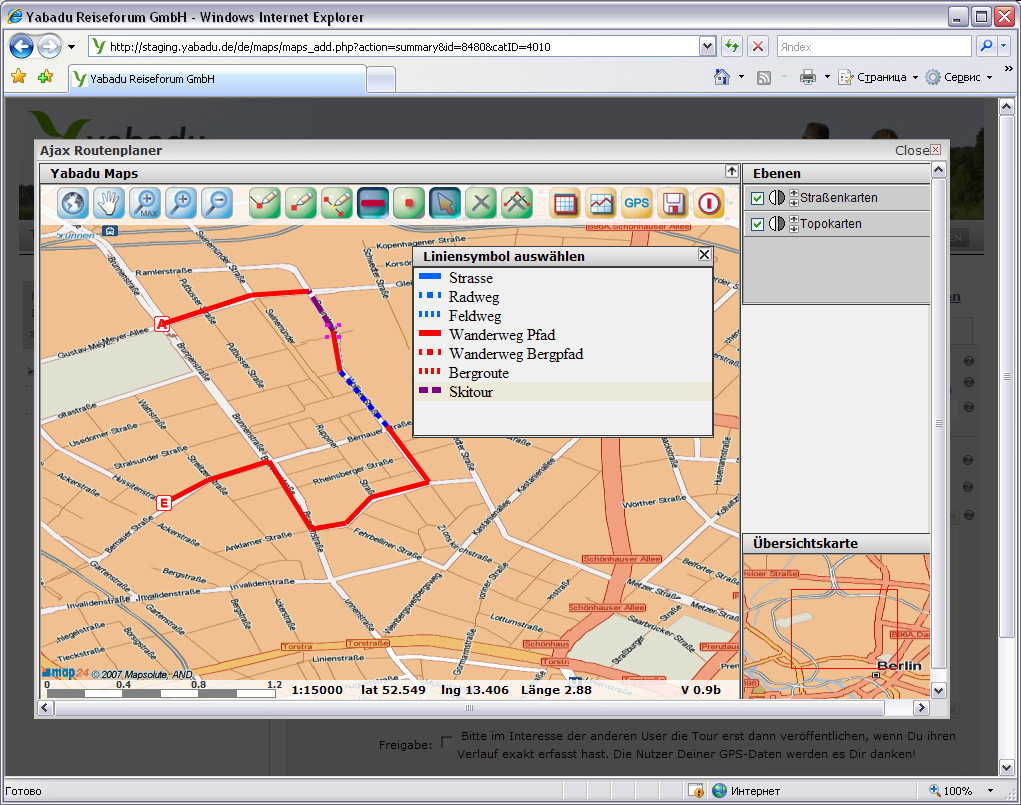Open the Favorites star icon
Viewport: 1021px width, 805px height.
click(x=18, y=77)
